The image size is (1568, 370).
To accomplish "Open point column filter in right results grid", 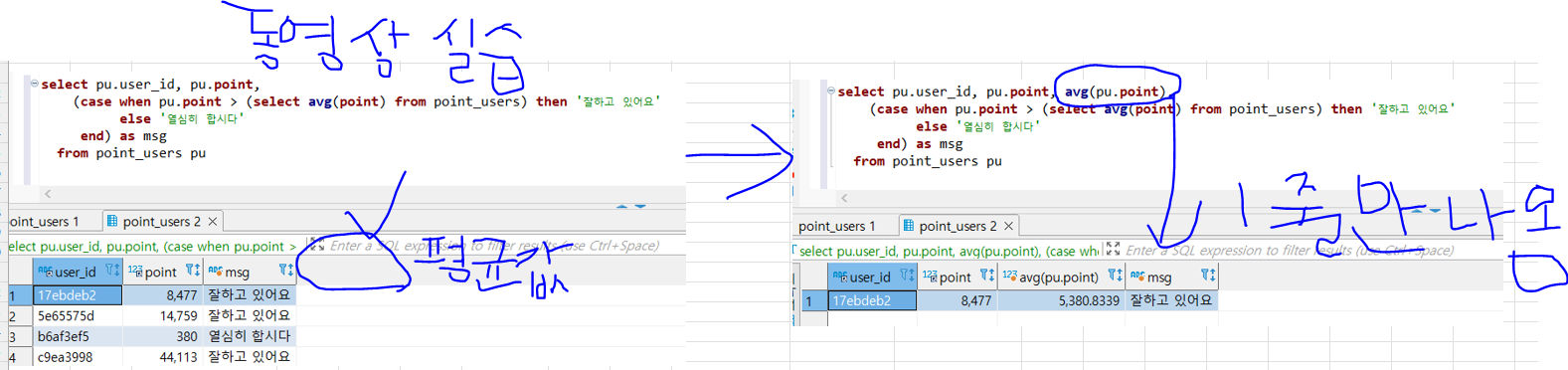I will point(986,276).
